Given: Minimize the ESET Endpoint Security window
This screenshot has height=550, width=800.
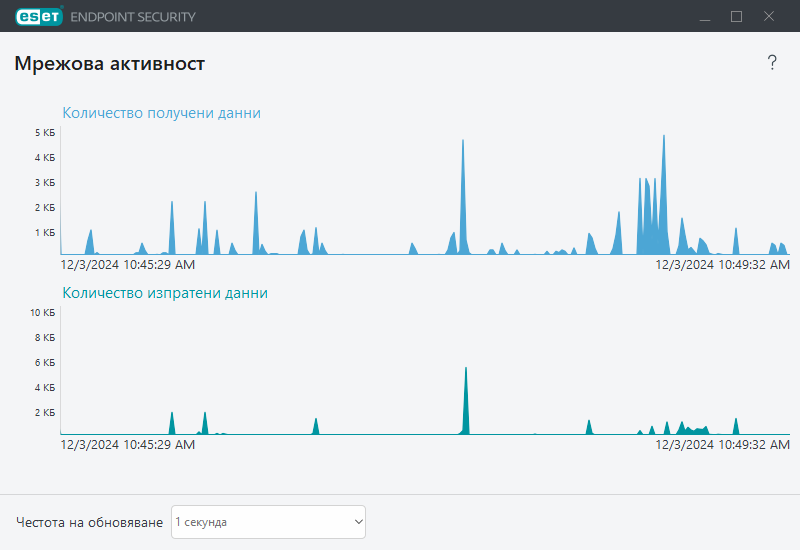Looking at the screenshot, I should click(x=704, y=16).
